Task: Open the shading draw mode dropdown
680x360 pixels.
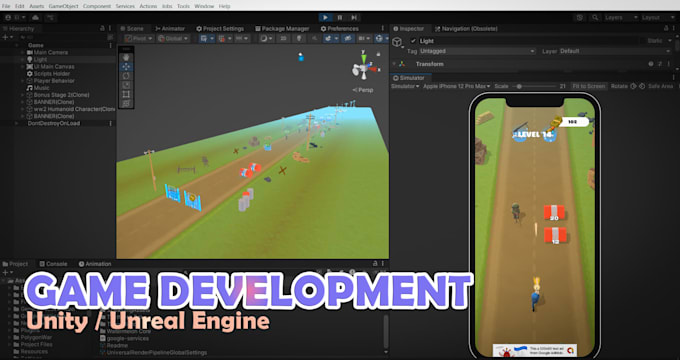Action: 266,38
